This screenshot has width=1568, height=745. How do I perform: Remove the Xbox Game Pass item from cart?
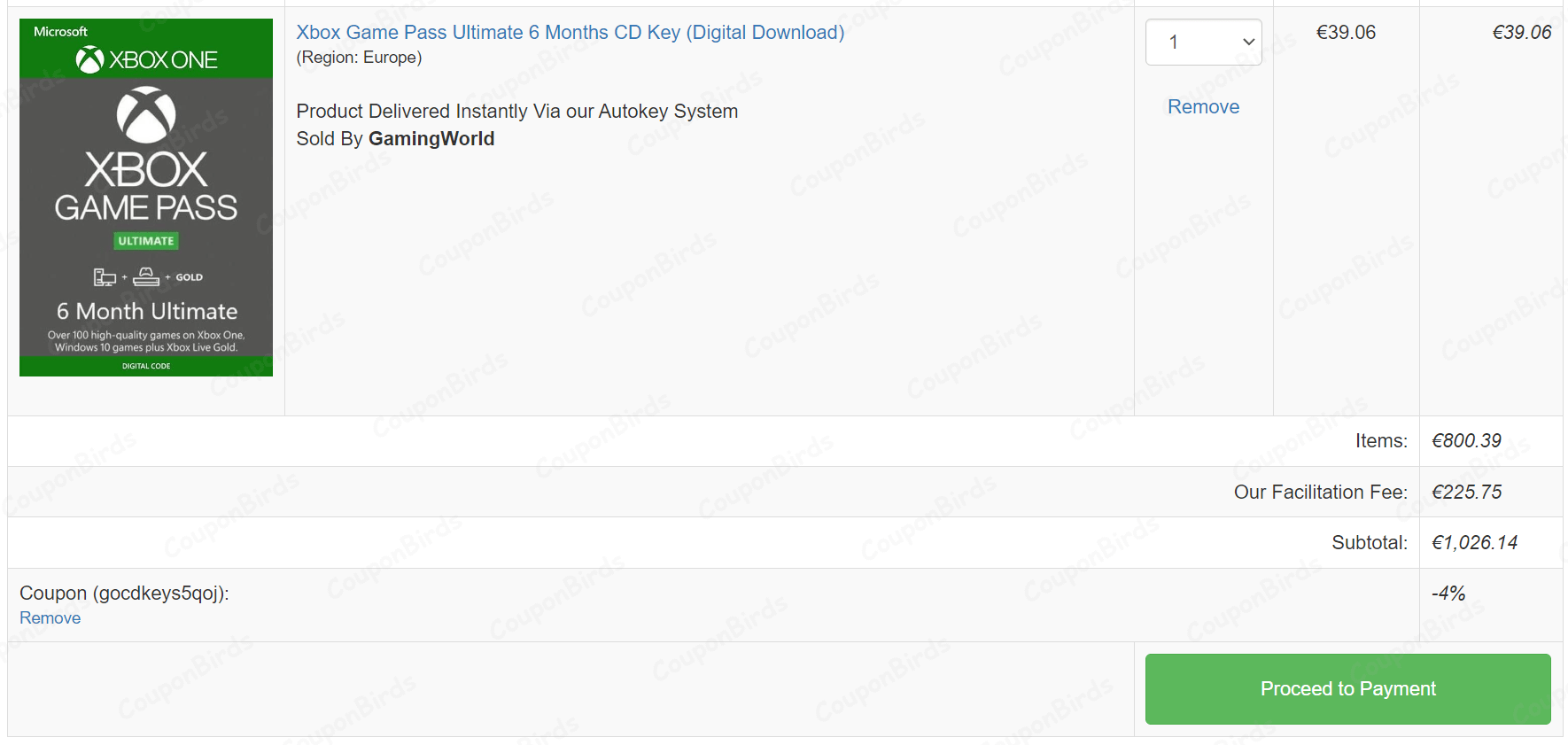pyautogui.click(x=1203, y=107)
